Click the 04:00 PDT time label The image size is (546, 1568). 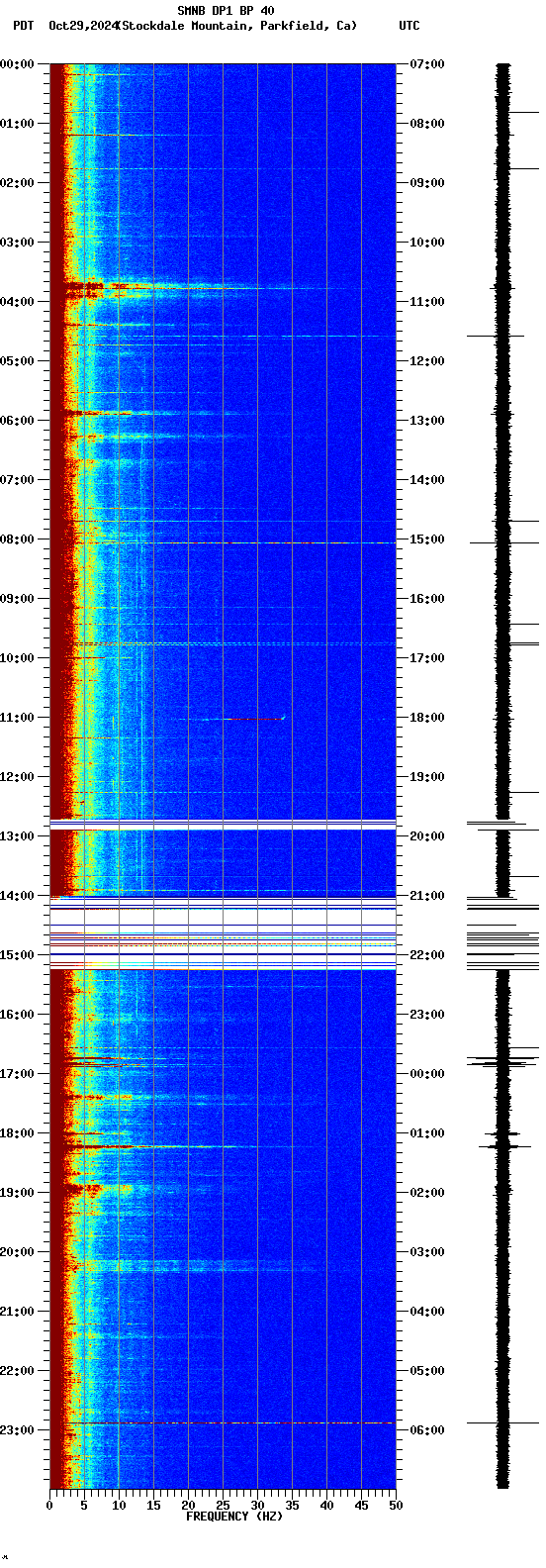coord(18,302)
